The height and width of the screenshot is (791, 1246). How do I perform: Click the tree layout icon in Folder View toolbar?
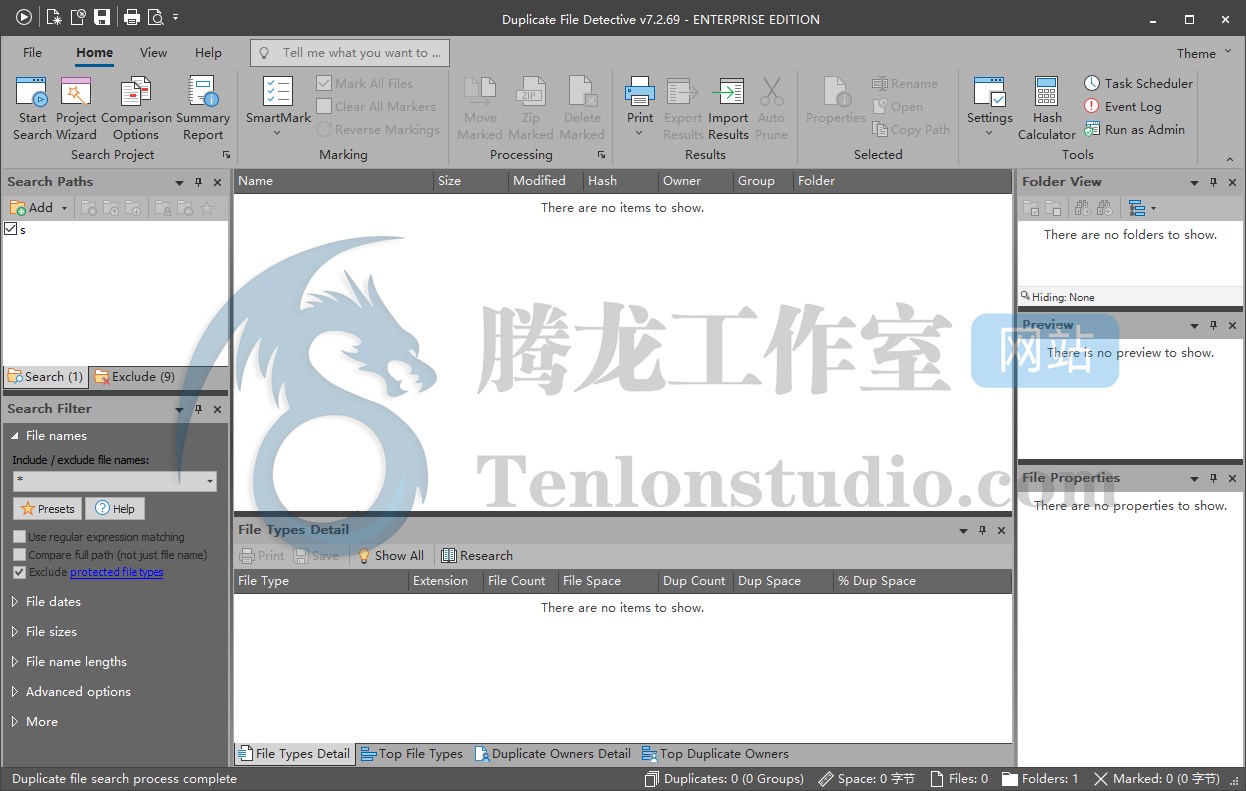pos(1137,208)
